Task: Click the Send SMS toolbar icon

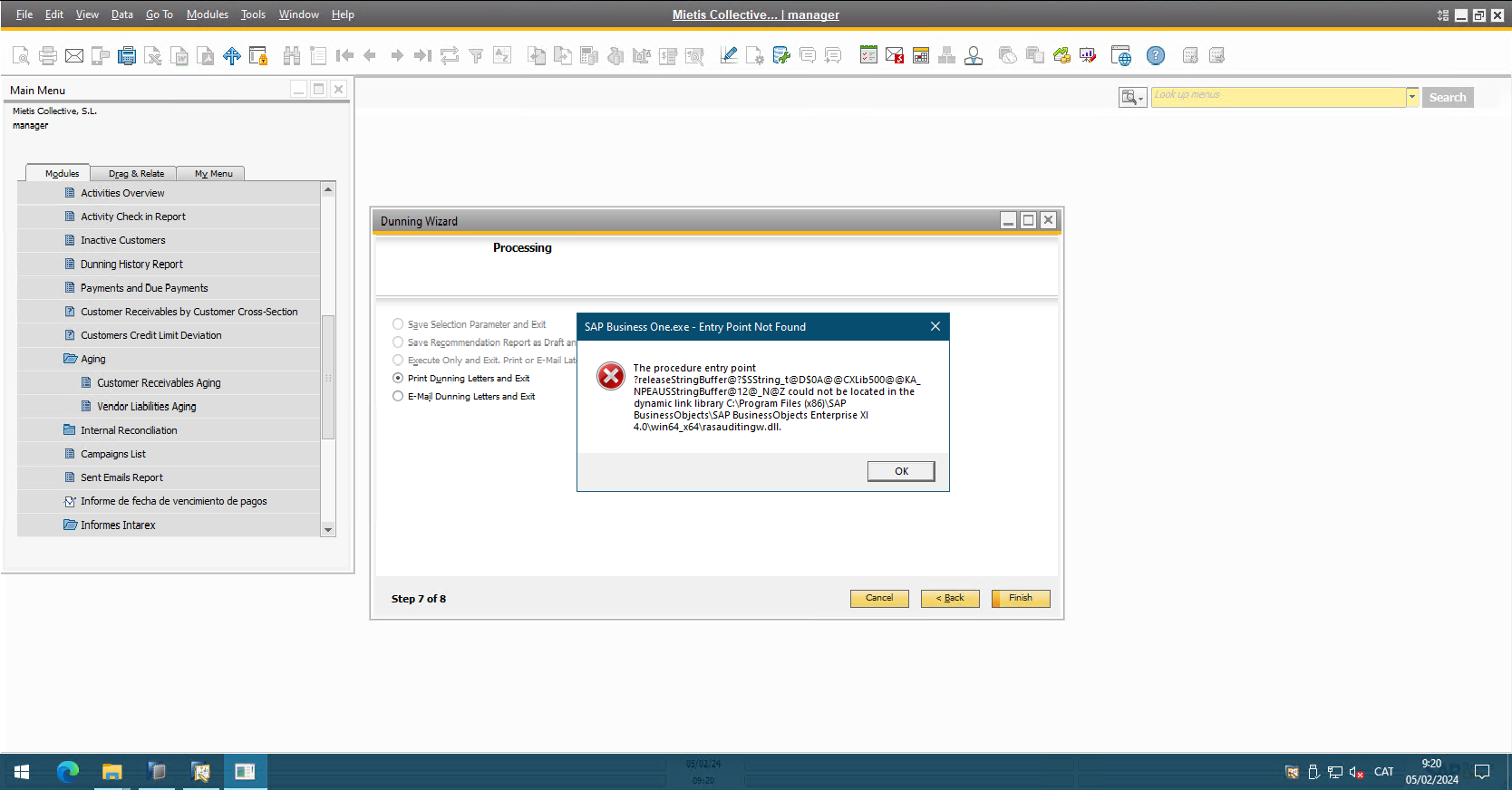Action: pos(101,56)
